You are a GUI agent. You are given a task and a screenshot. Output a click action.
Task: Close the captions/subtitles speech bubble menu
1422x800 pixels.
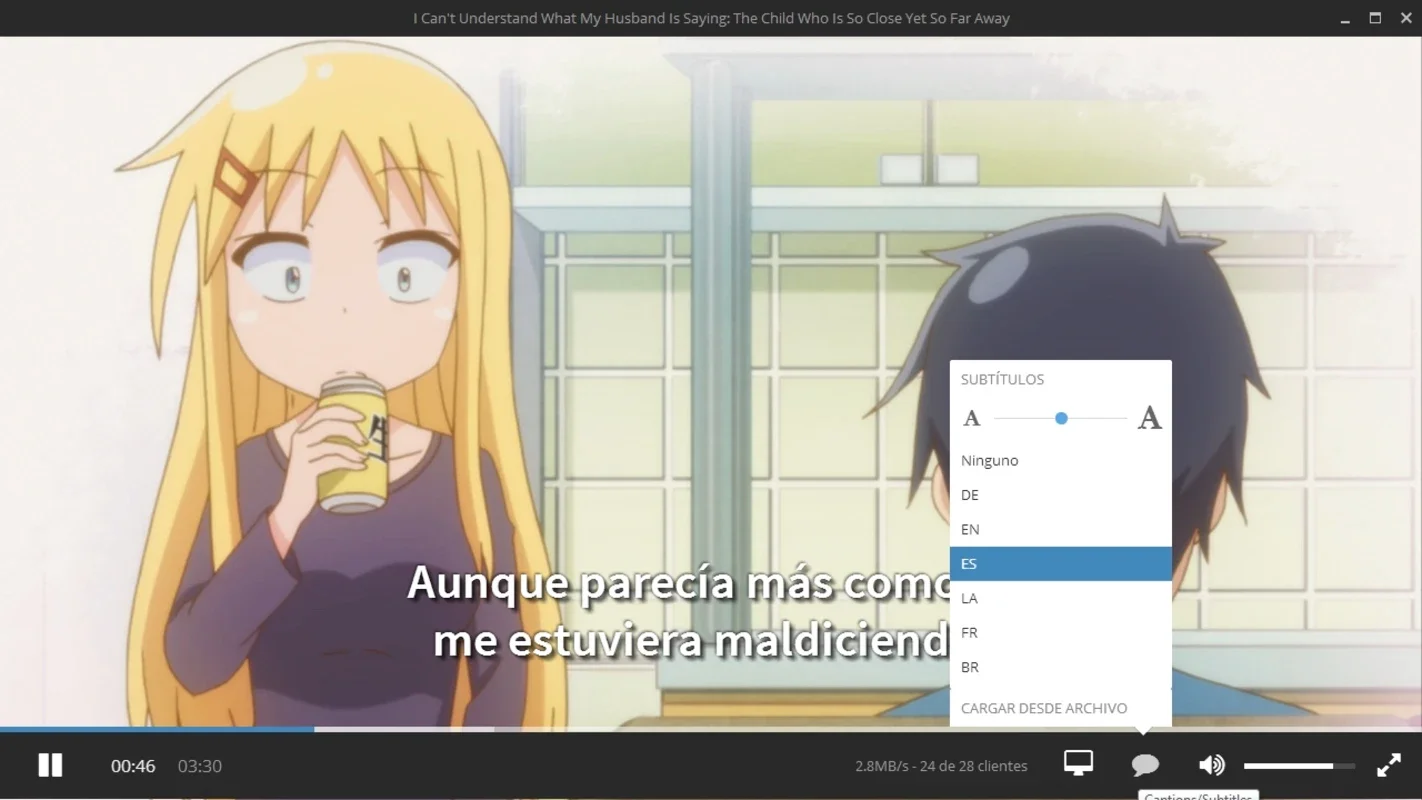click(1145, 765)
